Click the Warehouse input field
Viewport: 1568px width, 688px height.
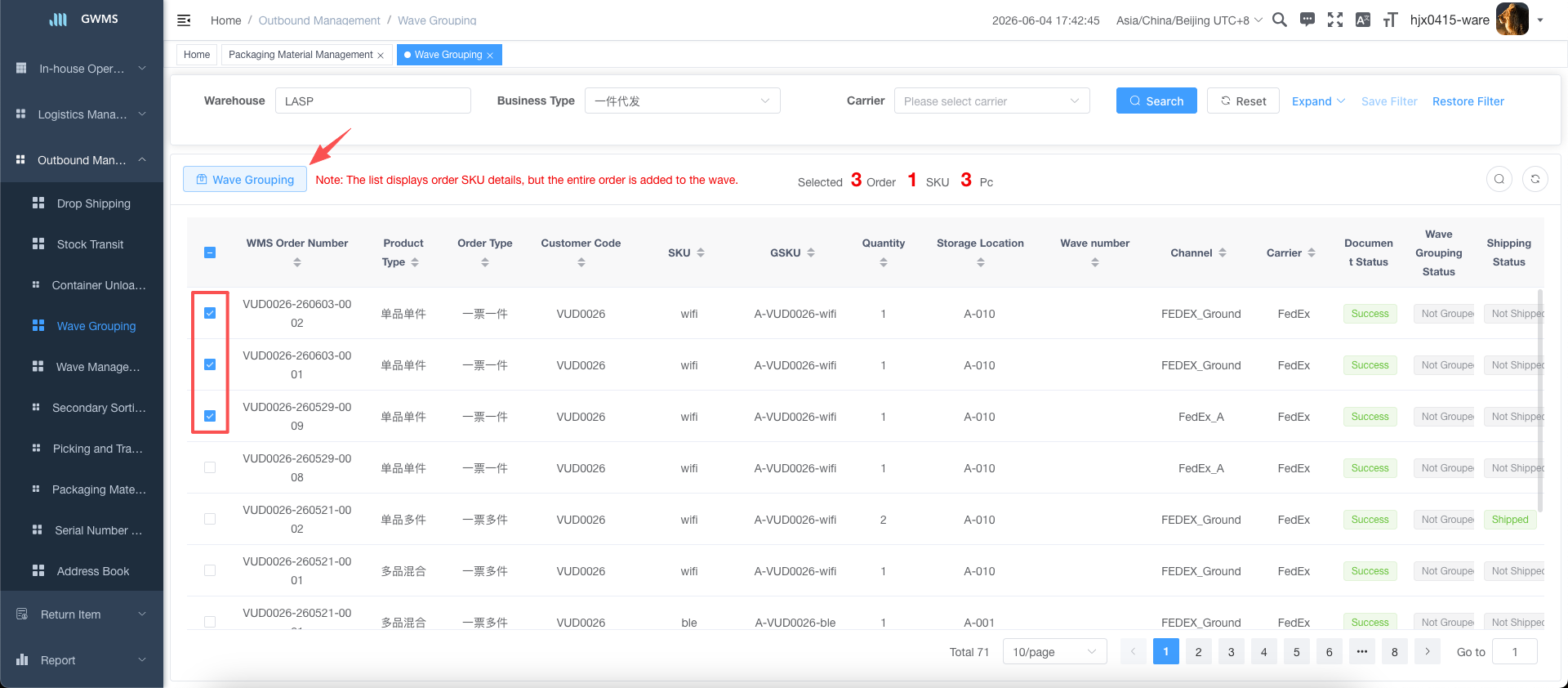point(373,101)
